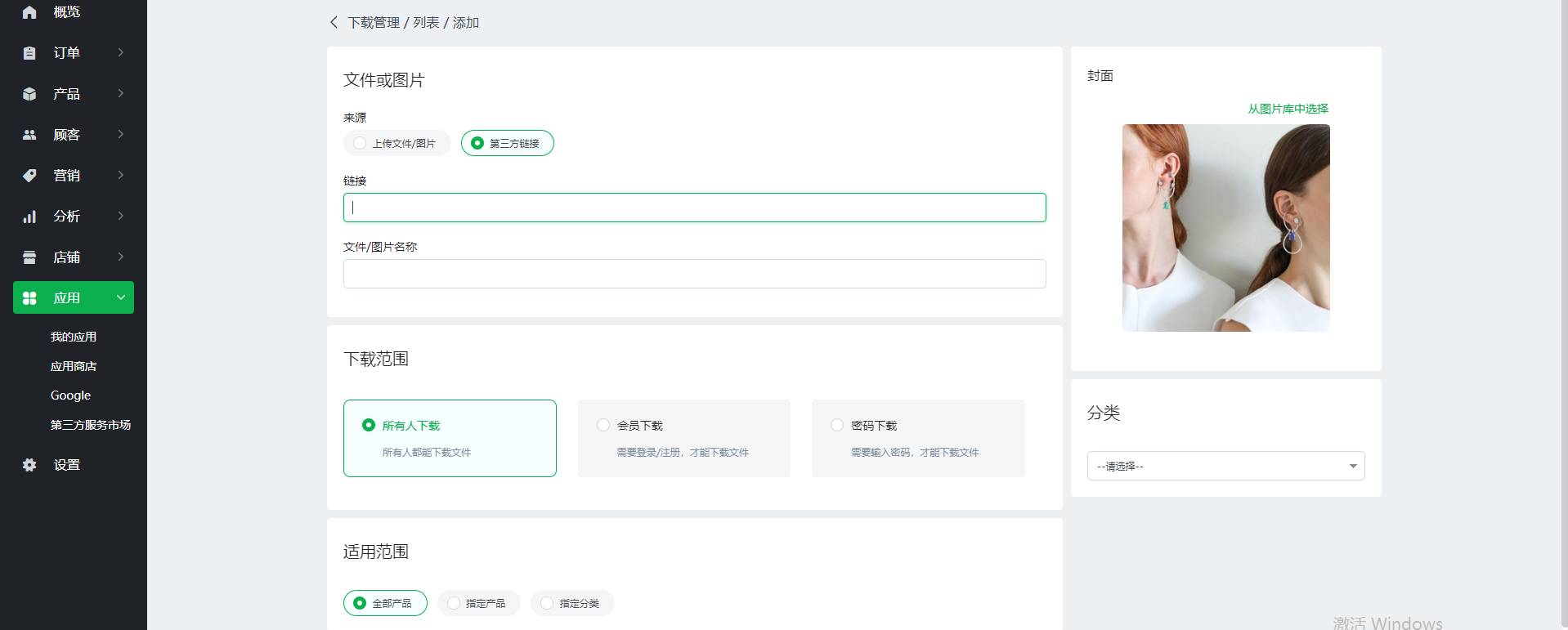
Task: Click the 从图片库中选择 link
Action: (x=1288, y=109)
